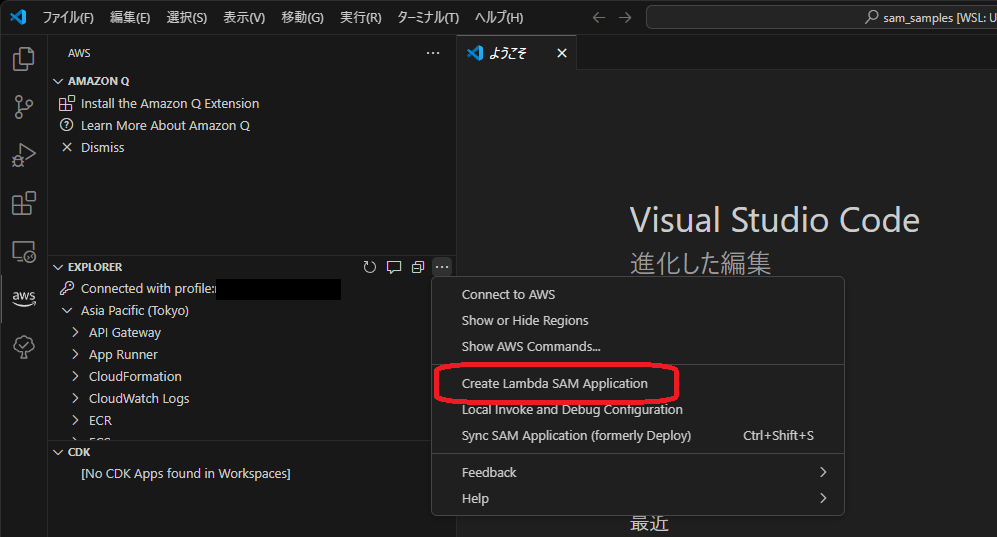
Task: Open AWS panel more actions ellipsis
Action: [x=433, y=53]
